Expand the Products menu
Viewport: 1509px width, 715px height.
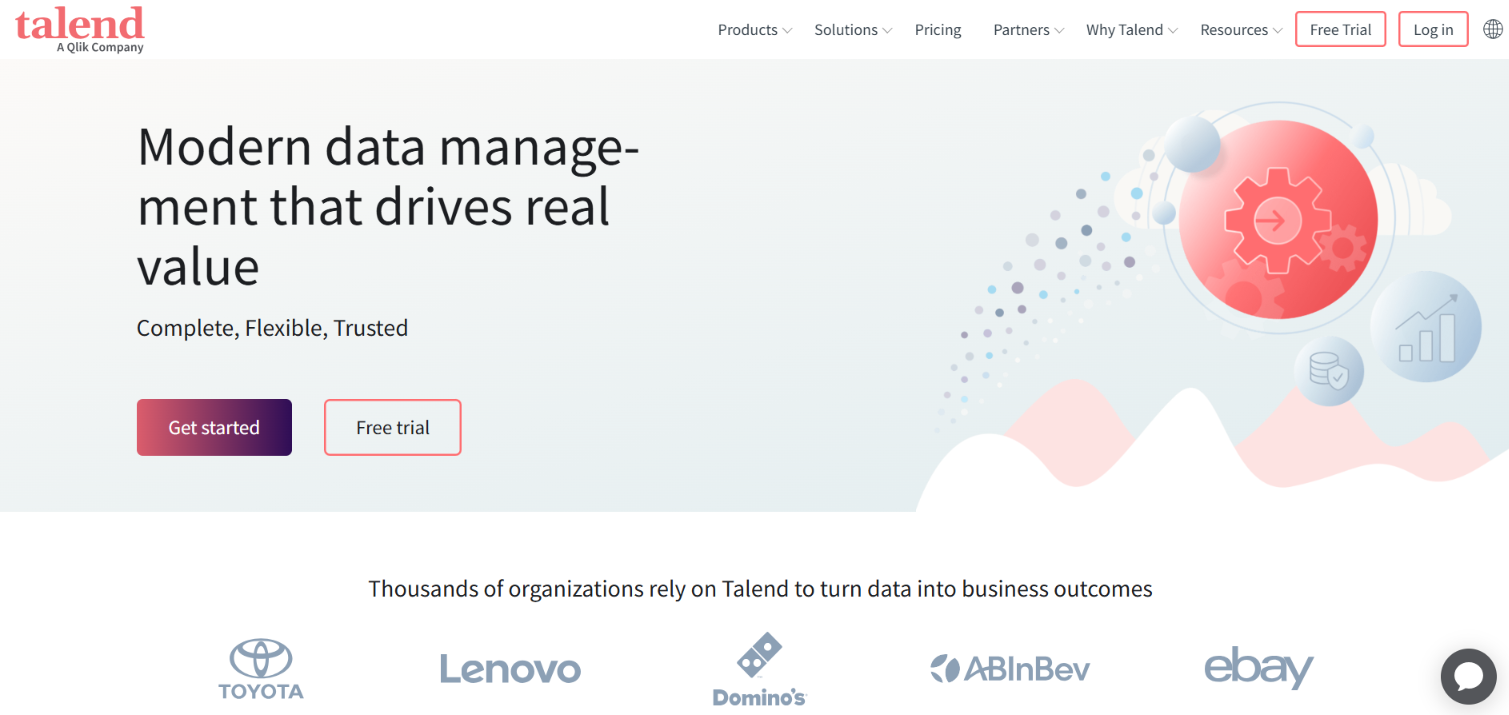point(755,30)
